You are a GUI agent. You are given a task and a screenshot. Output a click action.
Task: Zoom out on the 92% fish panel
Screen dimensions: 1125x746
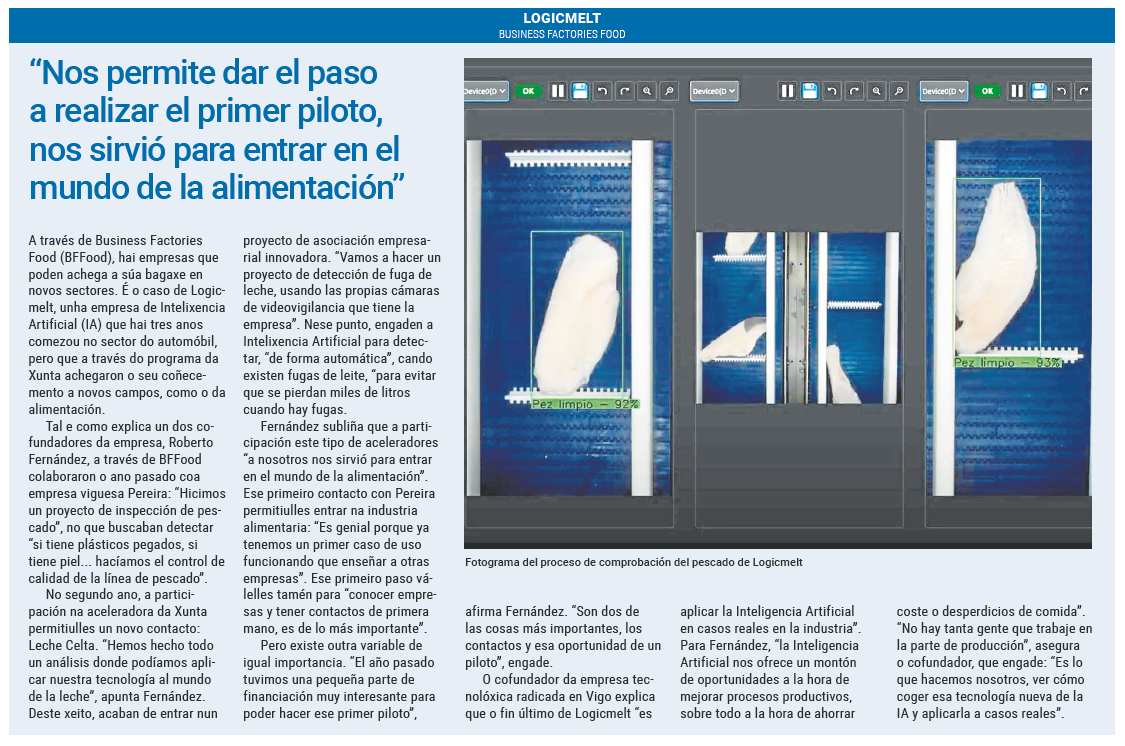(669, 91)
